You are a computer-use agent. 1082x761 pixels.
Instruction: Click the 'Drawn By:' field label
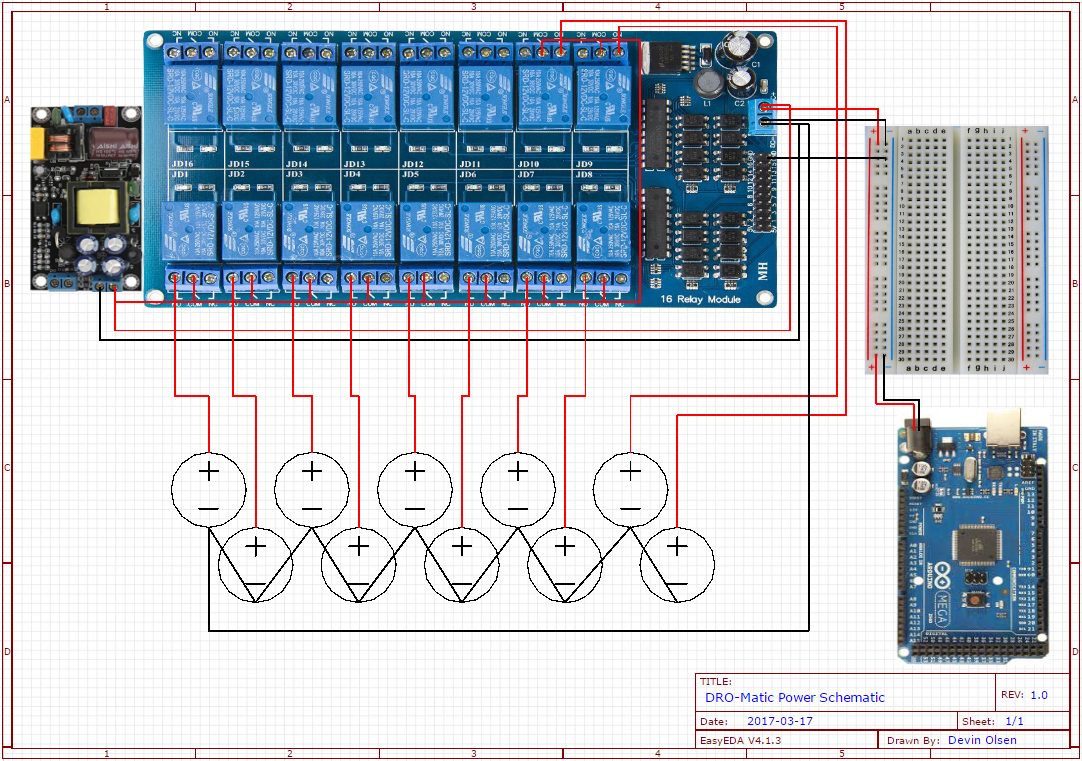[x=913, y=740]
